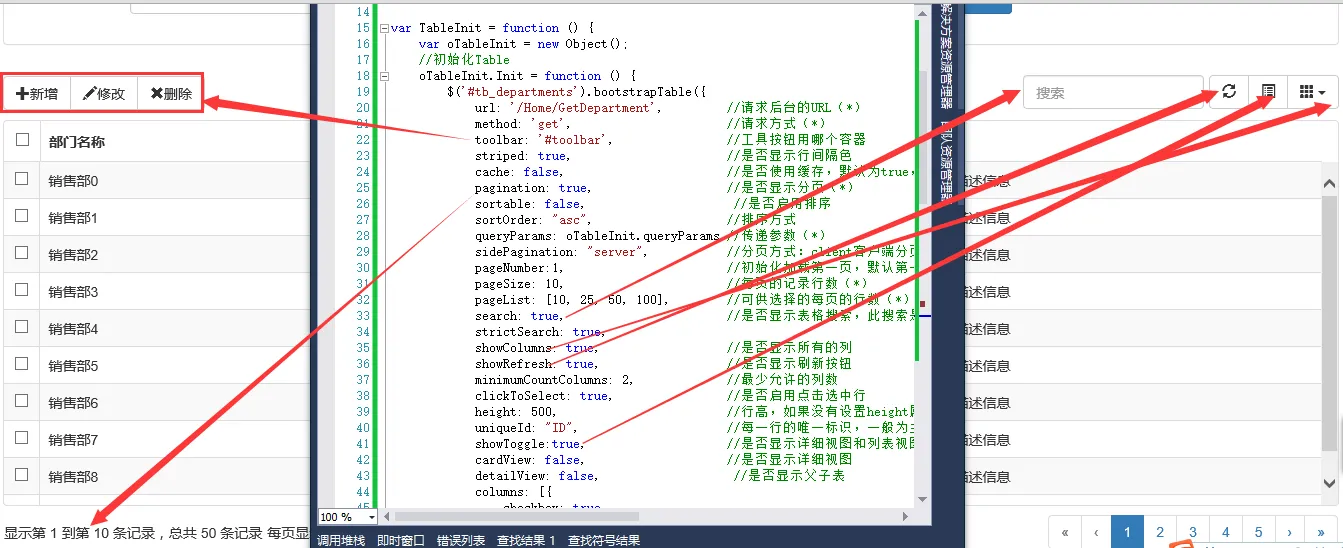1343x548 pixels.
Task: Open the 查找结果 1 tab
Action: pyautogui.click(x=527, y=541)
